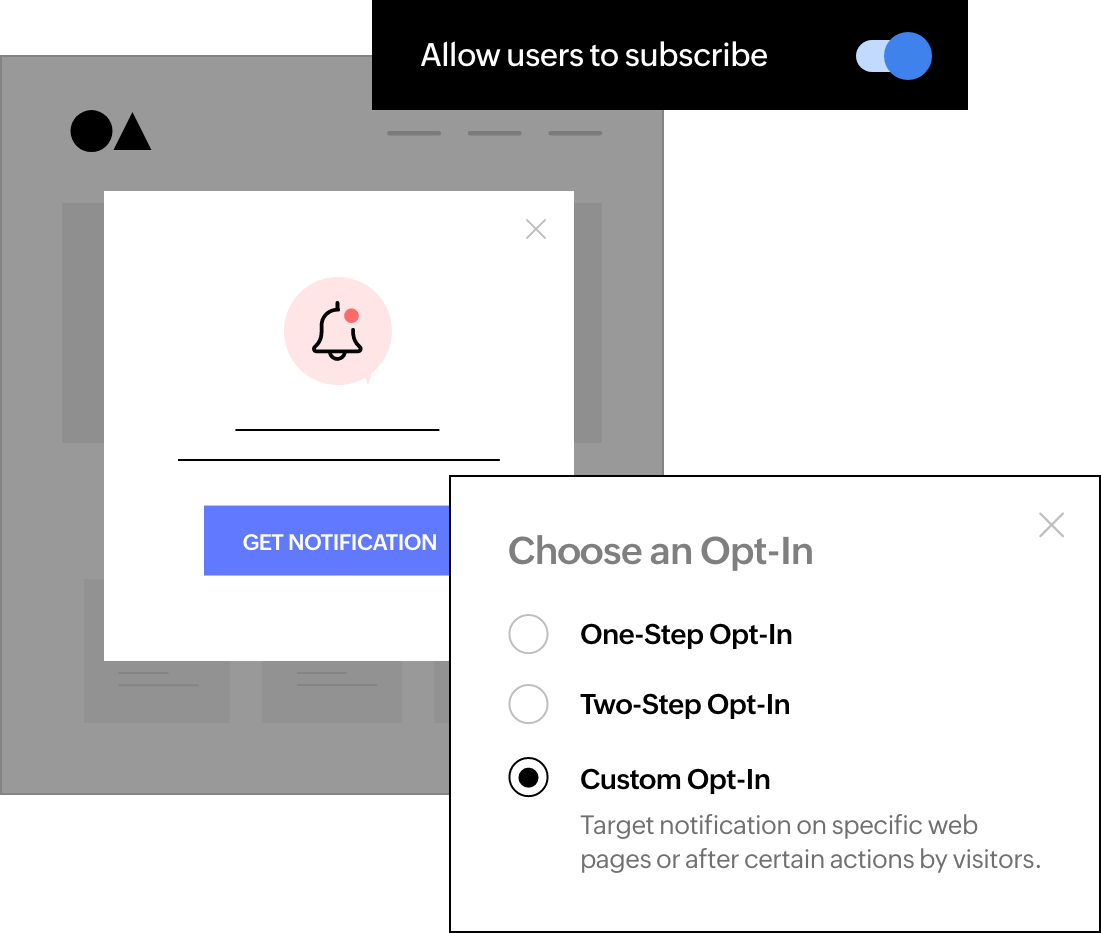Select the Custom Opt-In radio button
Screen dimensions: 1101x933
528,777
